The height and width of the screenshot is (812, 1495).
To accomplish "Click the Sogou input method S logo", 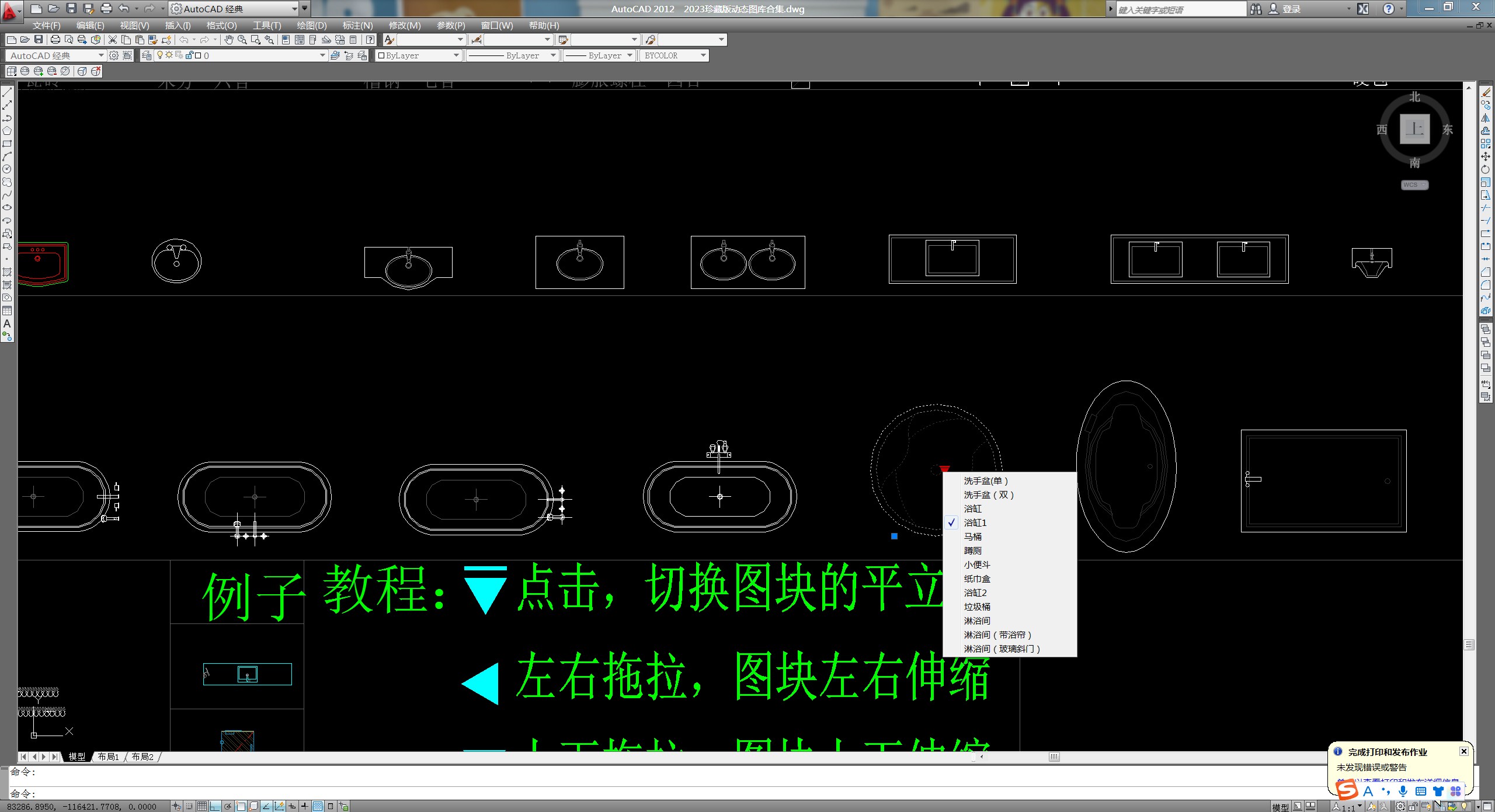I will 1347,790.
